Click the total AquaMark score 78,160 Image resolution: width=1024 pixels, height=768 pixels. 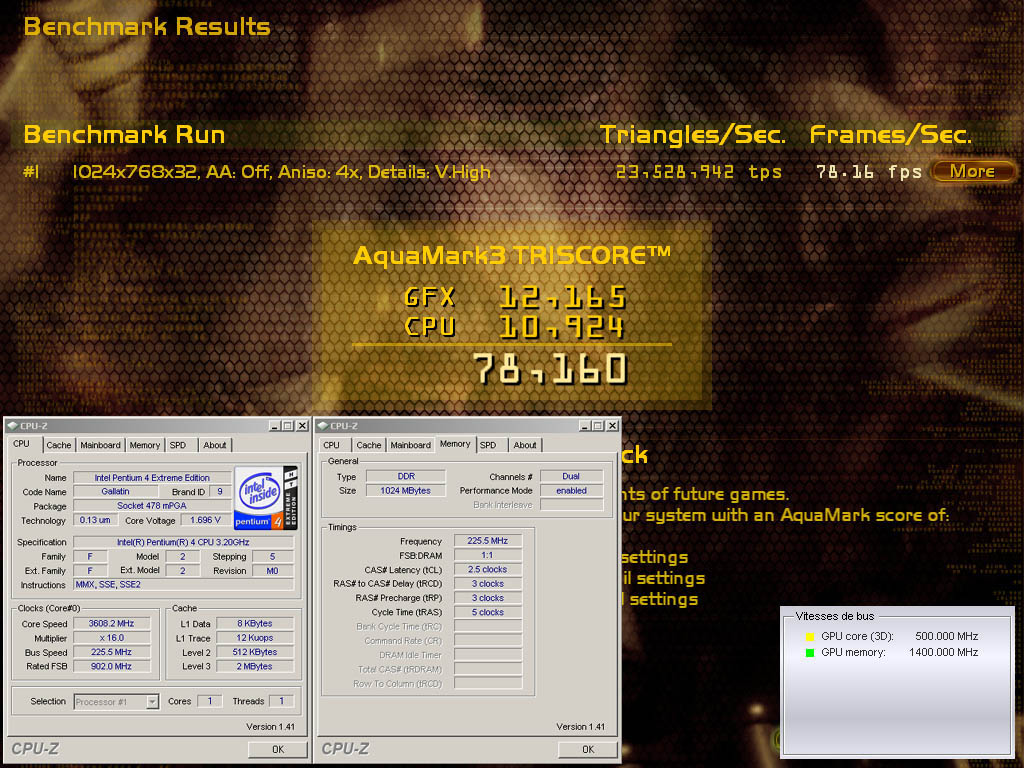pyautogui.click(x=551, y=369)
